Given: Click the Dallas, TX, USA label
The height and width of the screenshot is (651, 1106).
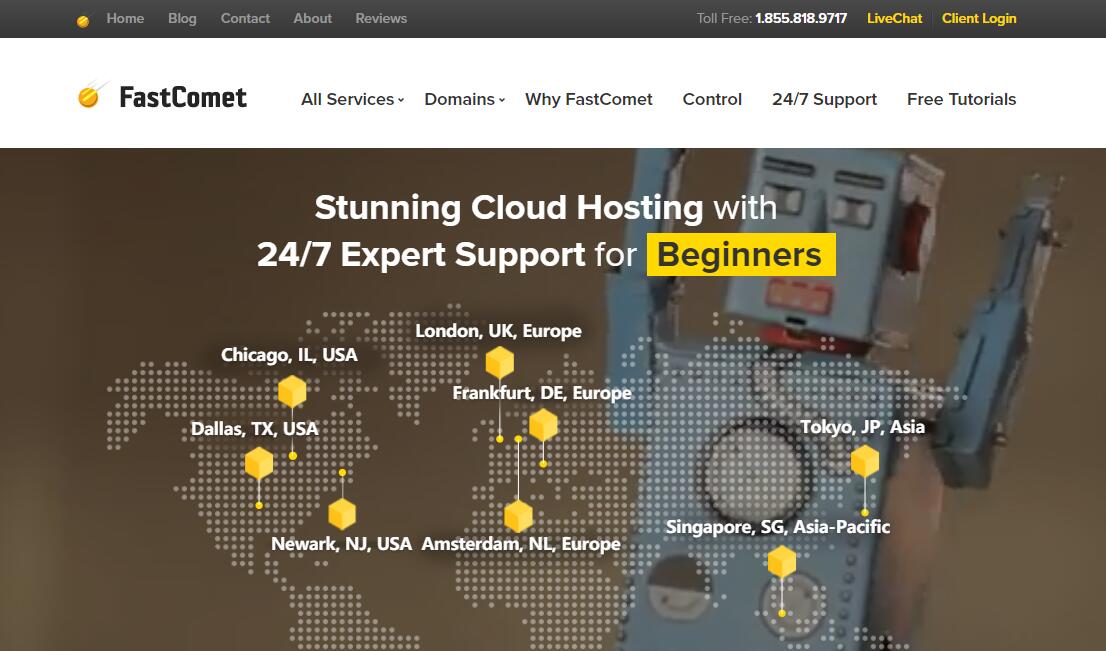Looking at the screenshot, I should coord(255,429).
